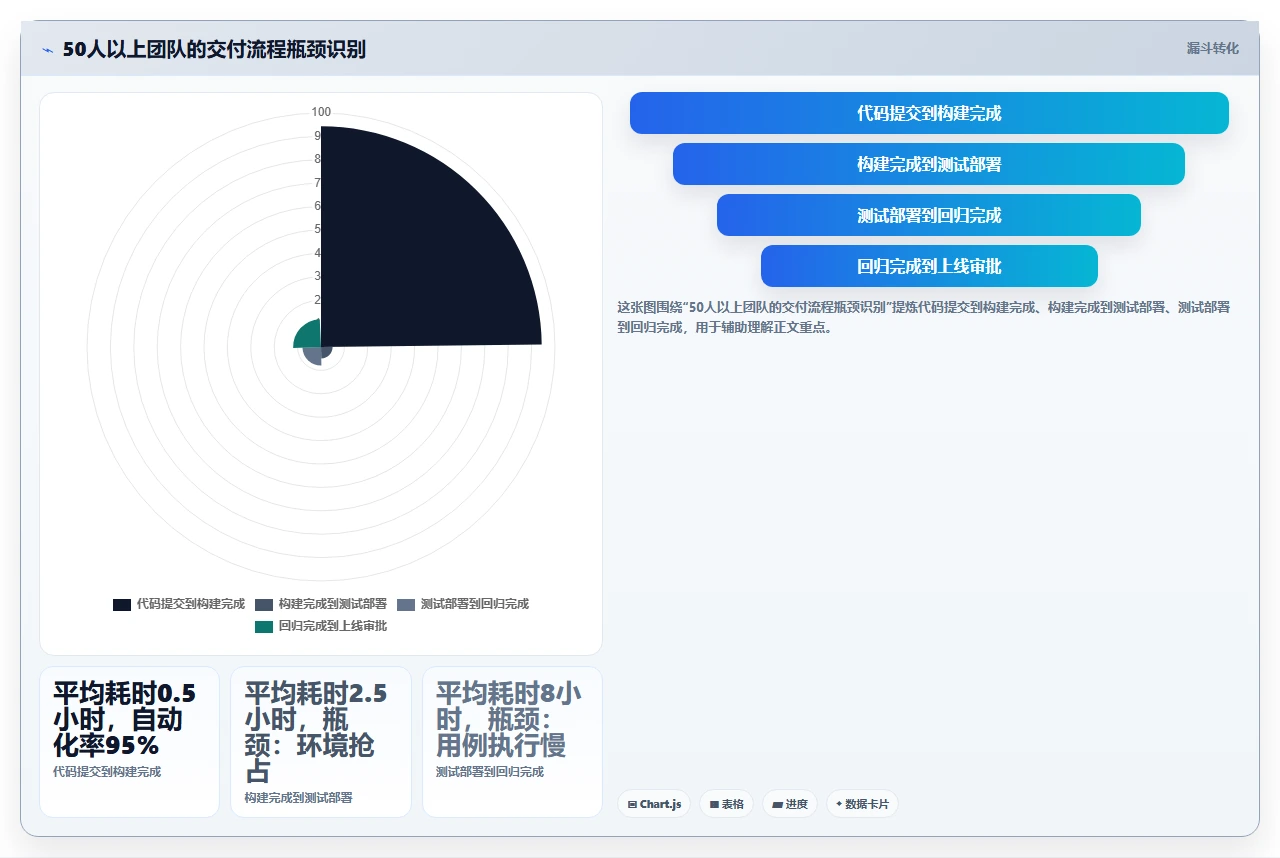Click the axis label 100 on chart

[x=321, y=112]
